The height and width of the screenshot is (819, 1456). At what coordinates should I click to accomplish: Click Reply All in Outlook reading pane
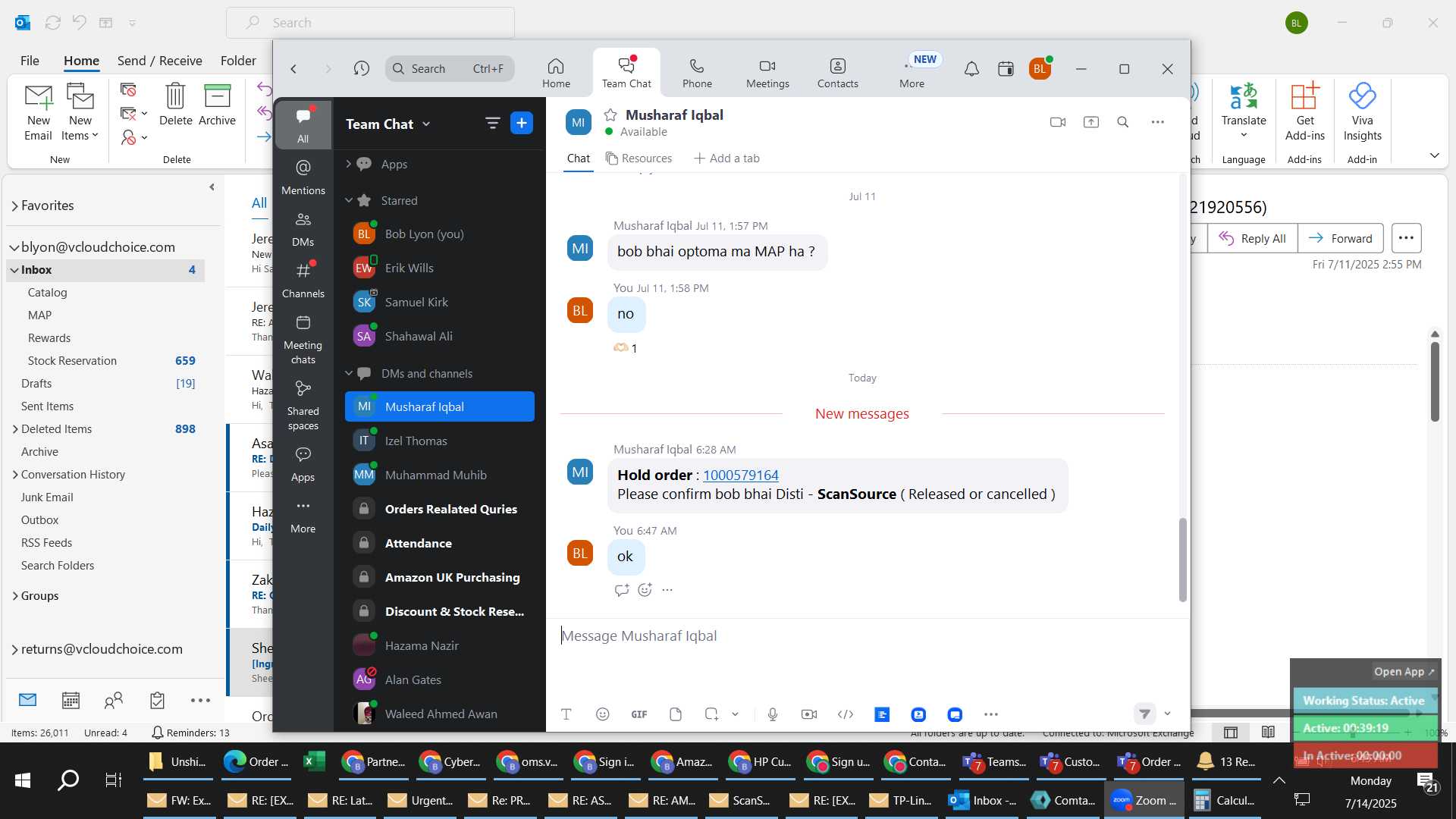[x=1252, y=238]
